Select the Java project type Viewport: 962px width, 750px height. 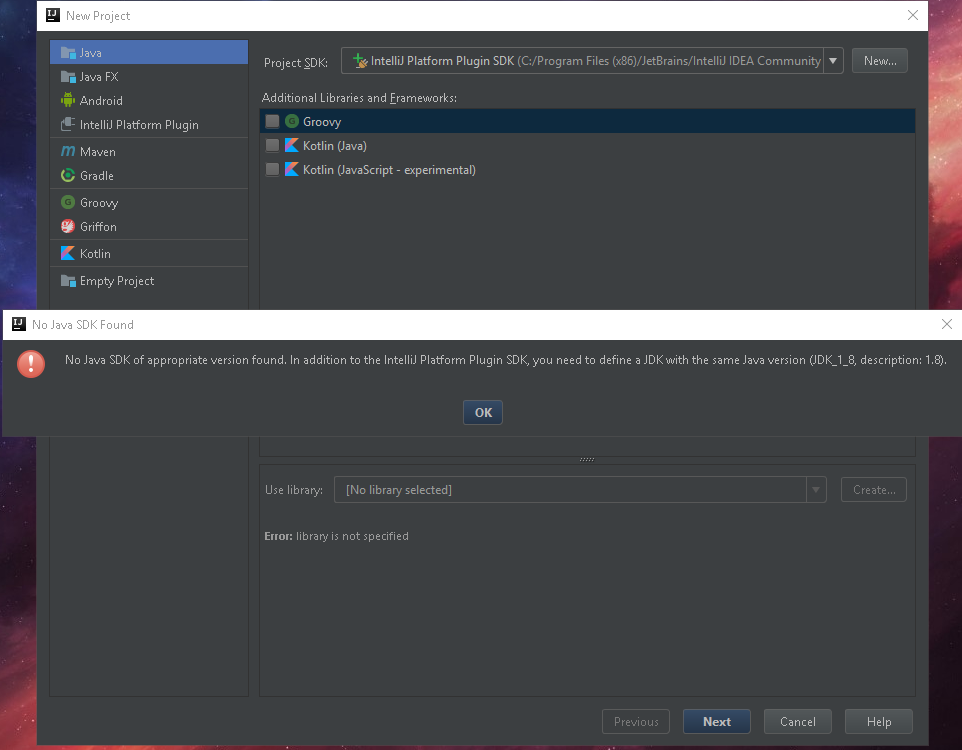pyautogui.click(x=149, y=53)
